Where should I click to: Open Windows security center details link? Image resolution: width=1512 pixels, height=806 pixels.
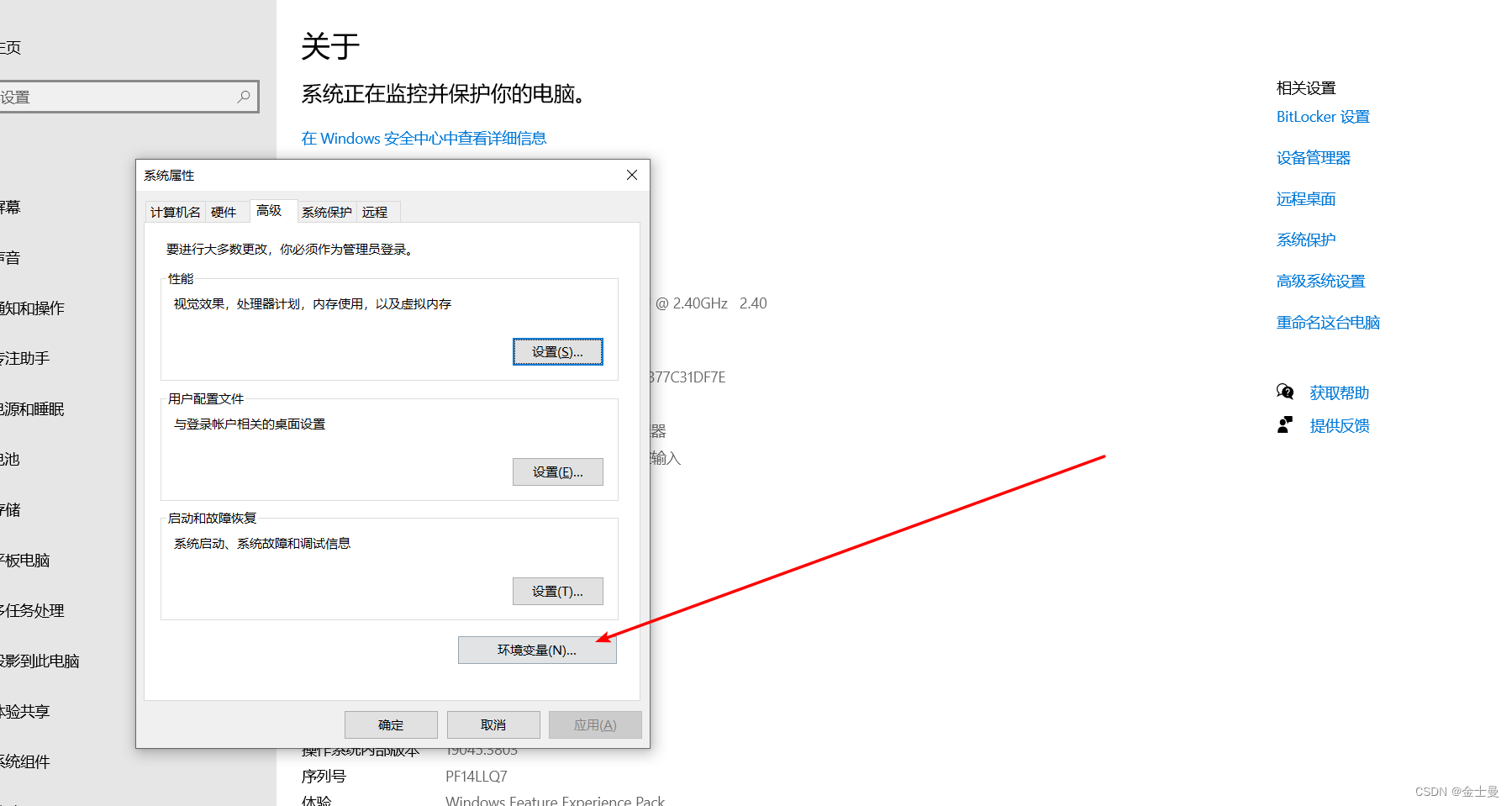(424, 138)
